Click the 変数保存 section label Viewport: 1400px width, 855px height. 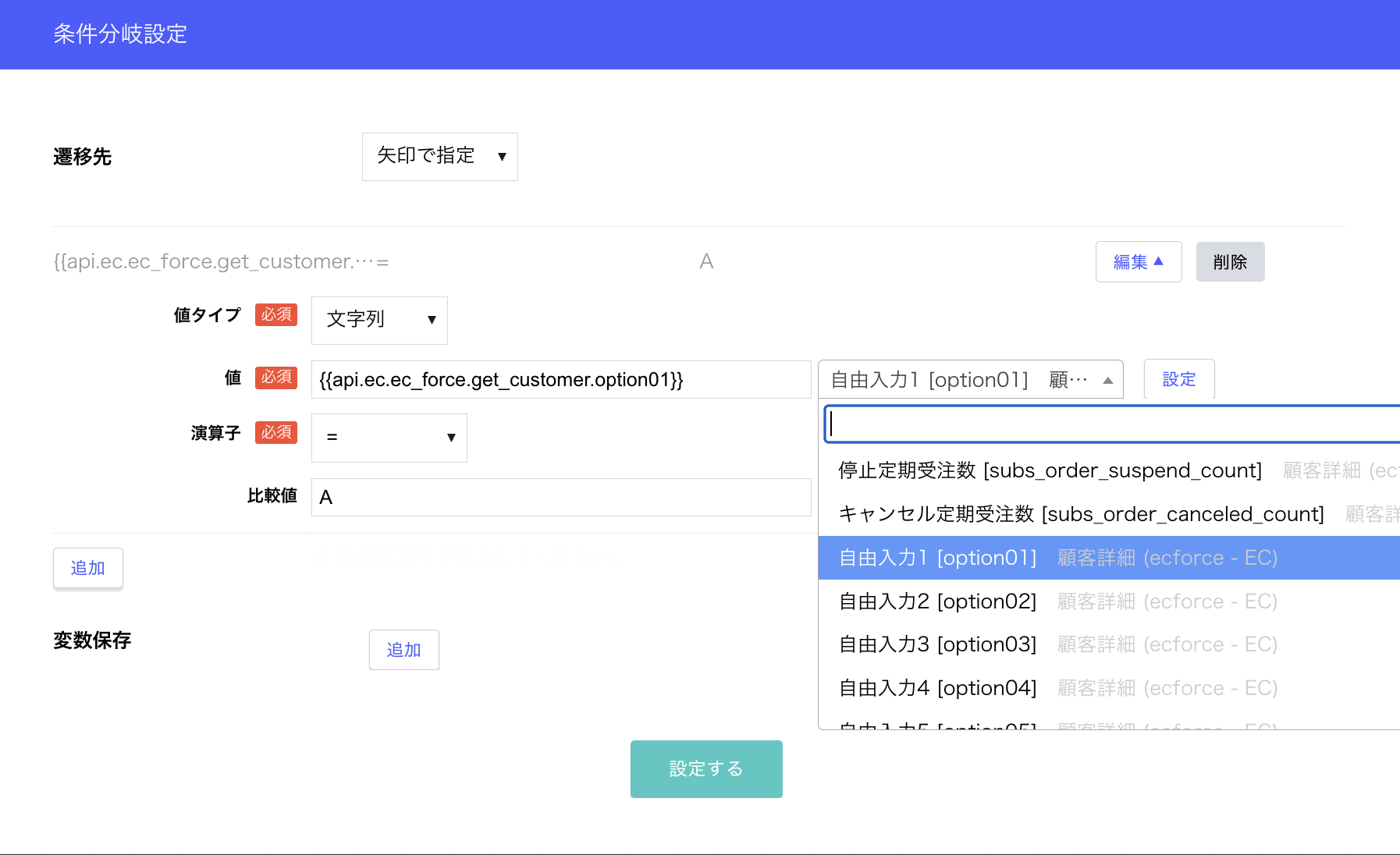coord(92,640)
